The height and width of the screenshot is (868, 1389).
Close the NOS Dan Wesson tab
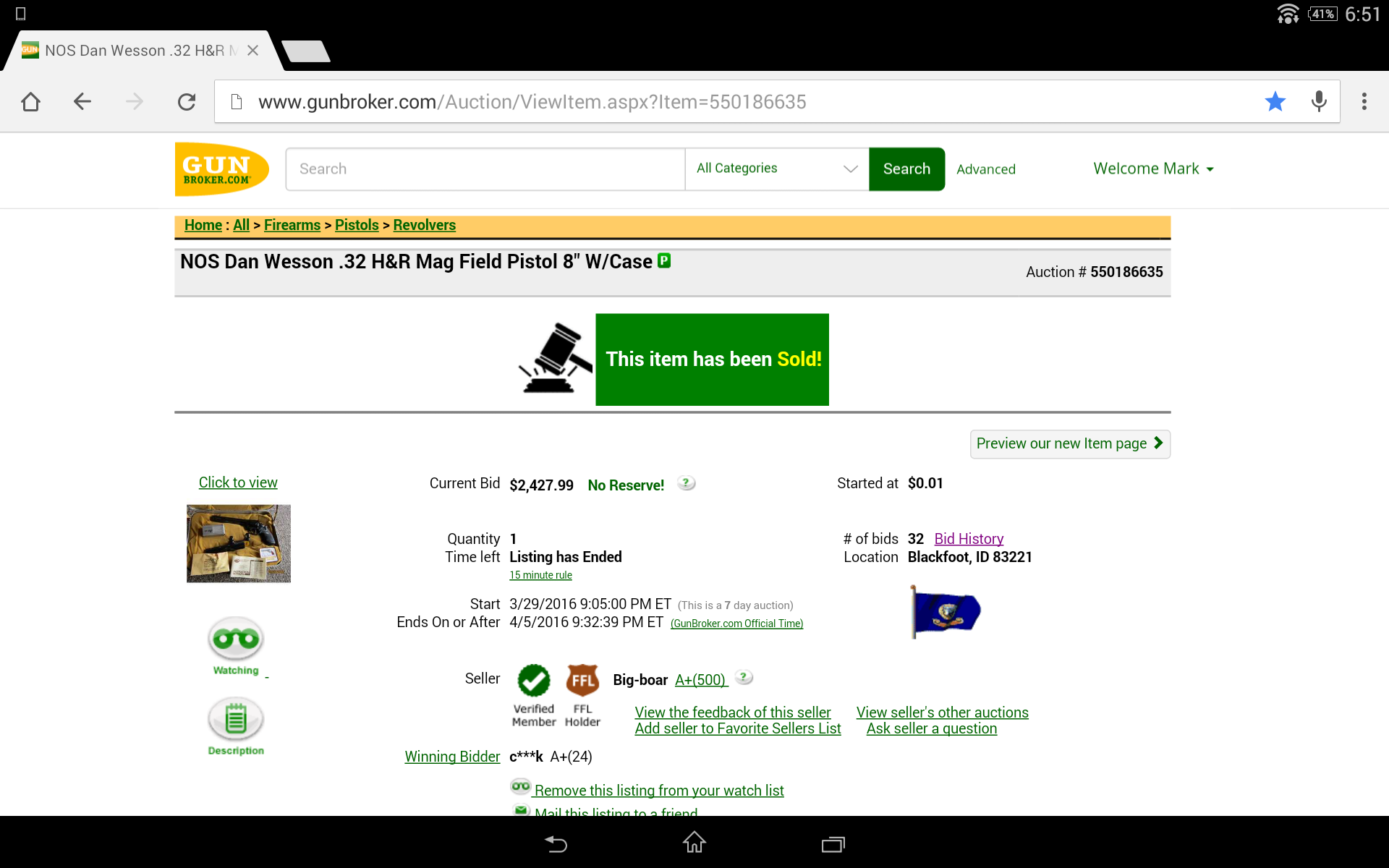tap(252, 51)
